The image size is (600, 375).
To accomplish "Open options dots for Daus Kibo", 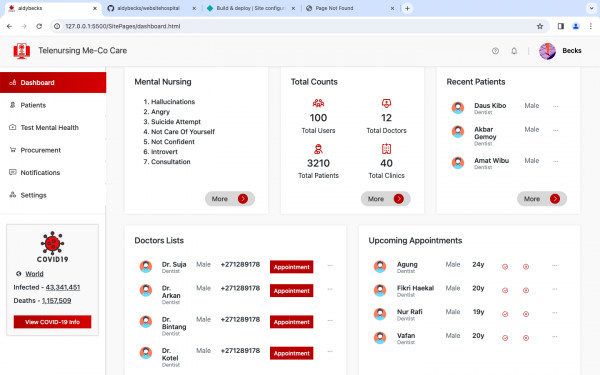I will (x=555, y=106).
